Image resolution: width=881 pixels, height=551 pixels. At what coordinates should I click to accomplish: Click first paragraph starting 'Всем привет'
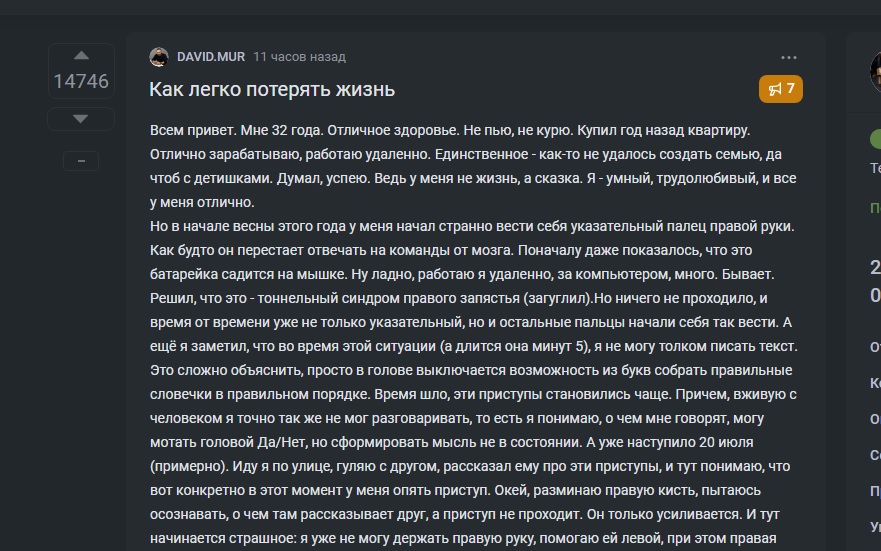(473, 166)
